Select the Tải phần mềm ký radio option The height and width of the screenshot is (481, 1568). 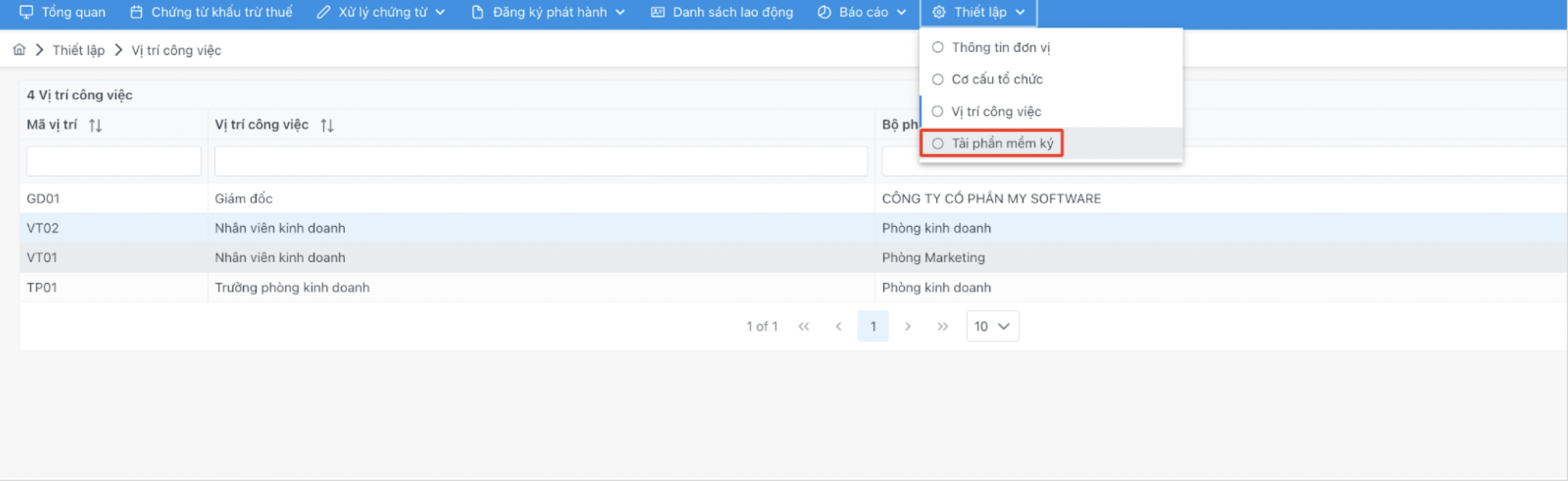coord(937,143)
